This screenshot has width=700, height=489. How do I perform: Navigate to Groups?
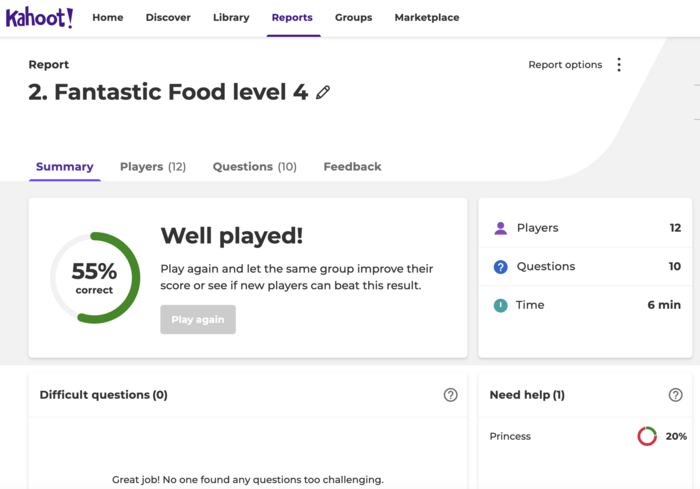(x=353, y=18)
